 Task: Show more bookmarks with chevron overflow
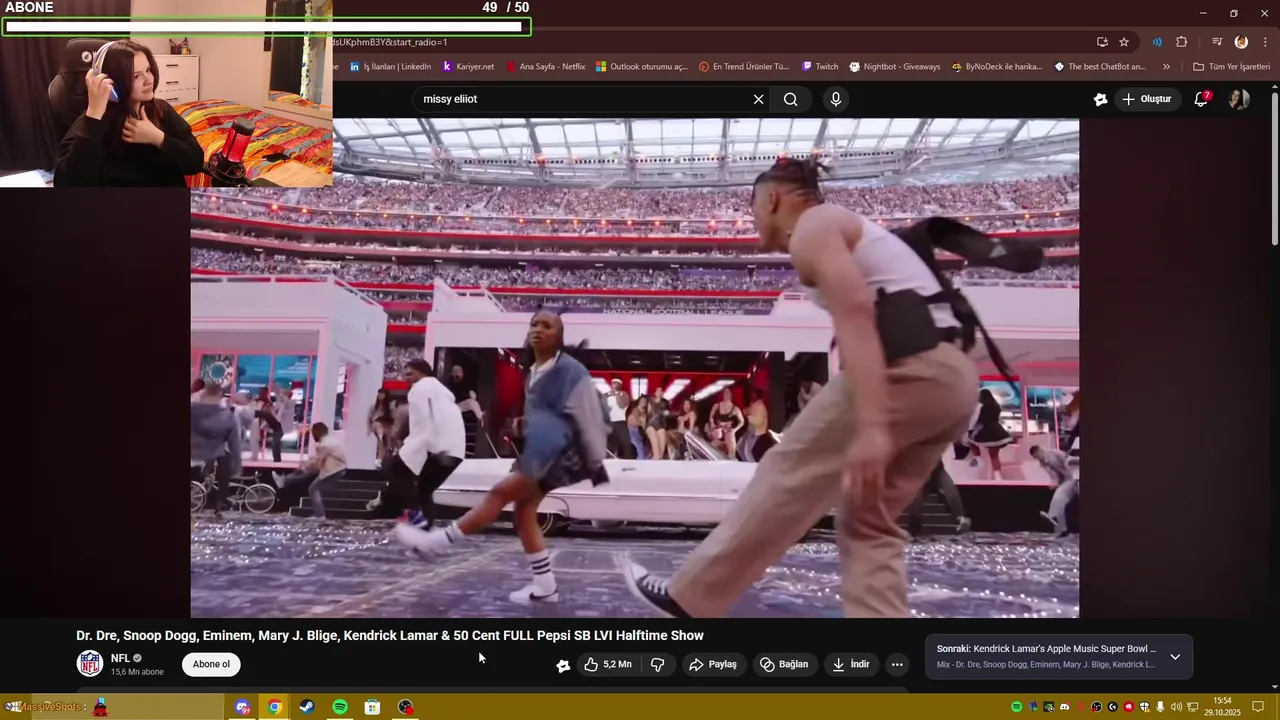point(1166,67)
